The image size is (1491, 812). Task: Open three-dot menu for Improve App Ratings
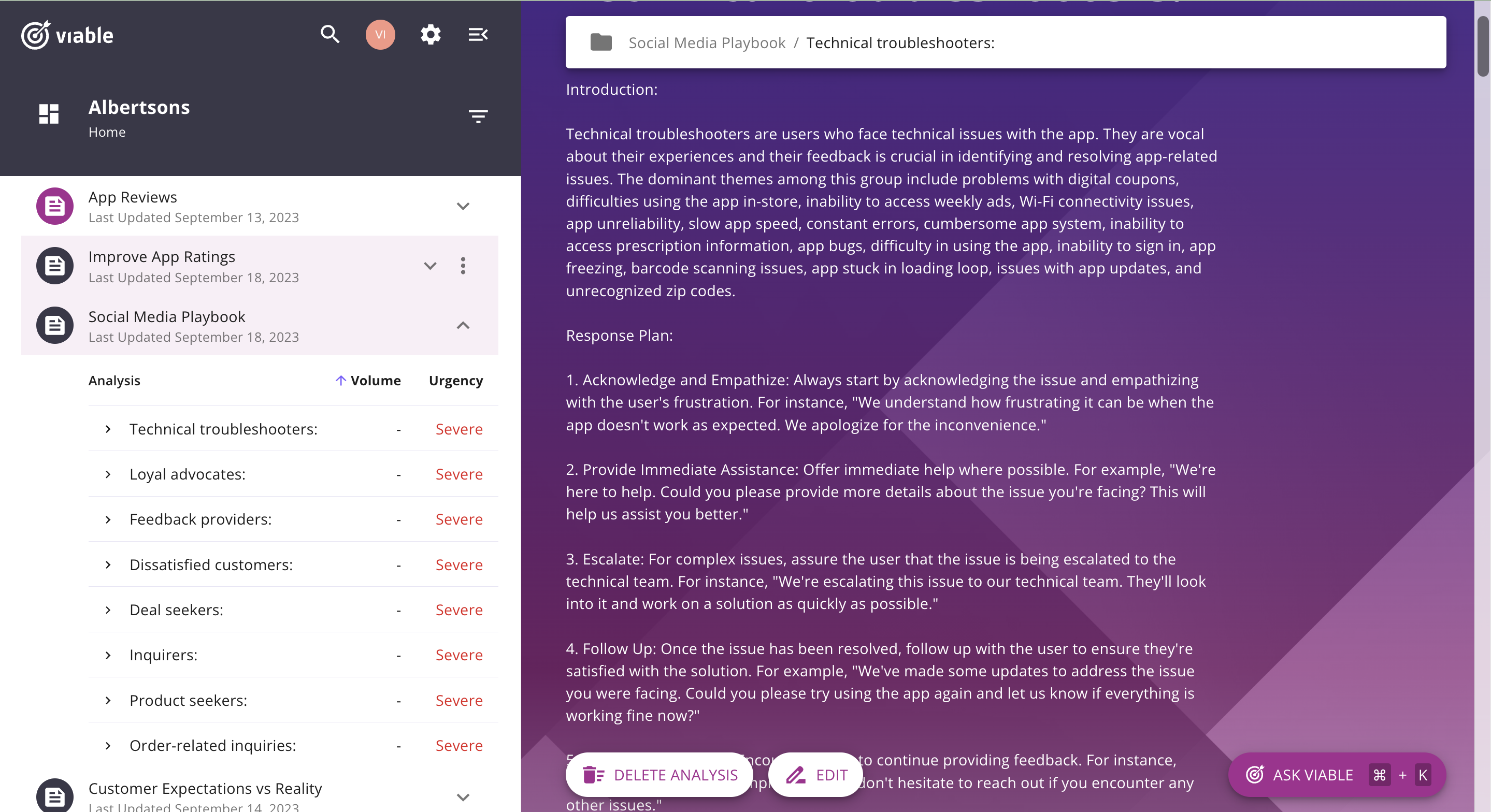pos(463,266)
